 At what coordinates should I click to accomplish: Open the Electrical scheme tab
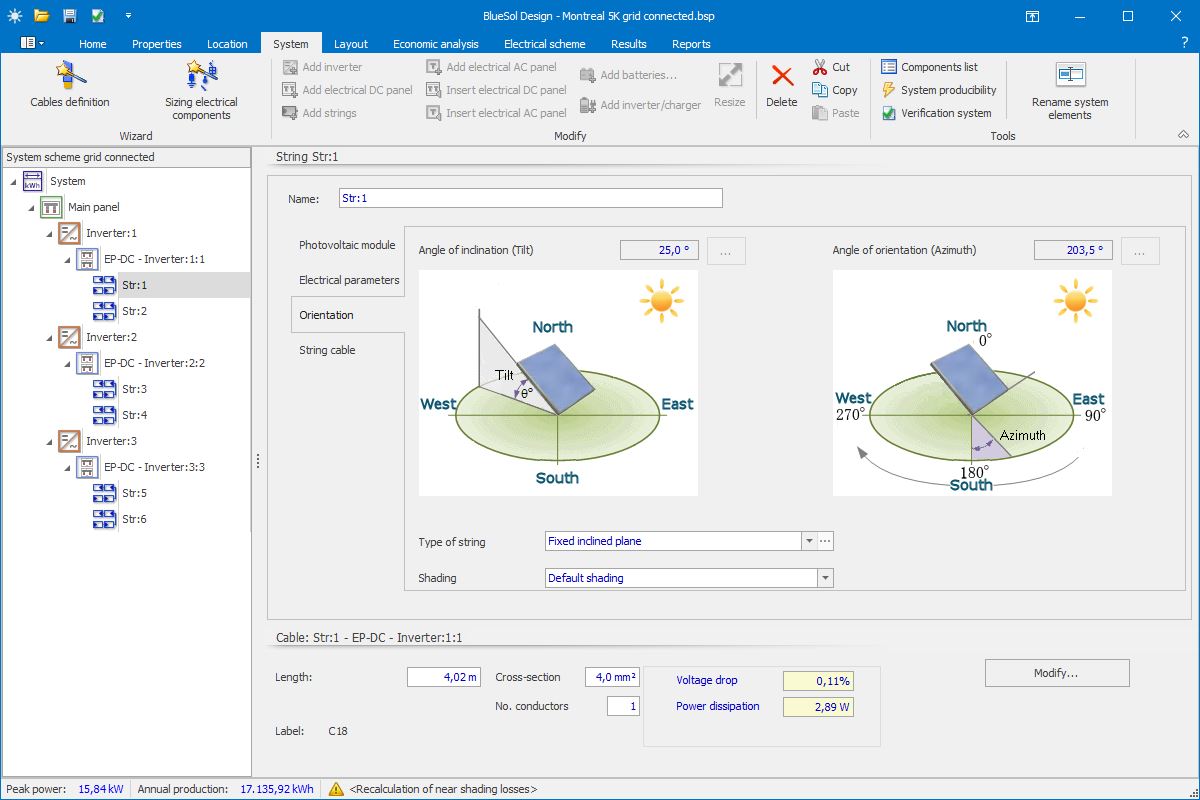click(545, 43)
